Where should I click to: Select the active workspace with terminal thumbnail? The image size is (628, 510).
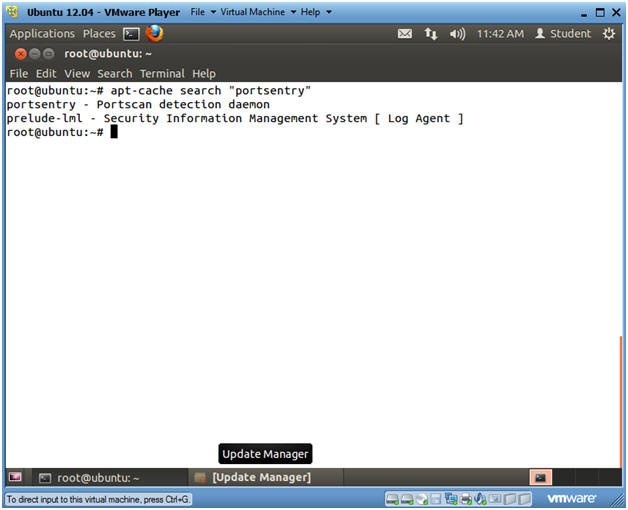click(541, 478)
